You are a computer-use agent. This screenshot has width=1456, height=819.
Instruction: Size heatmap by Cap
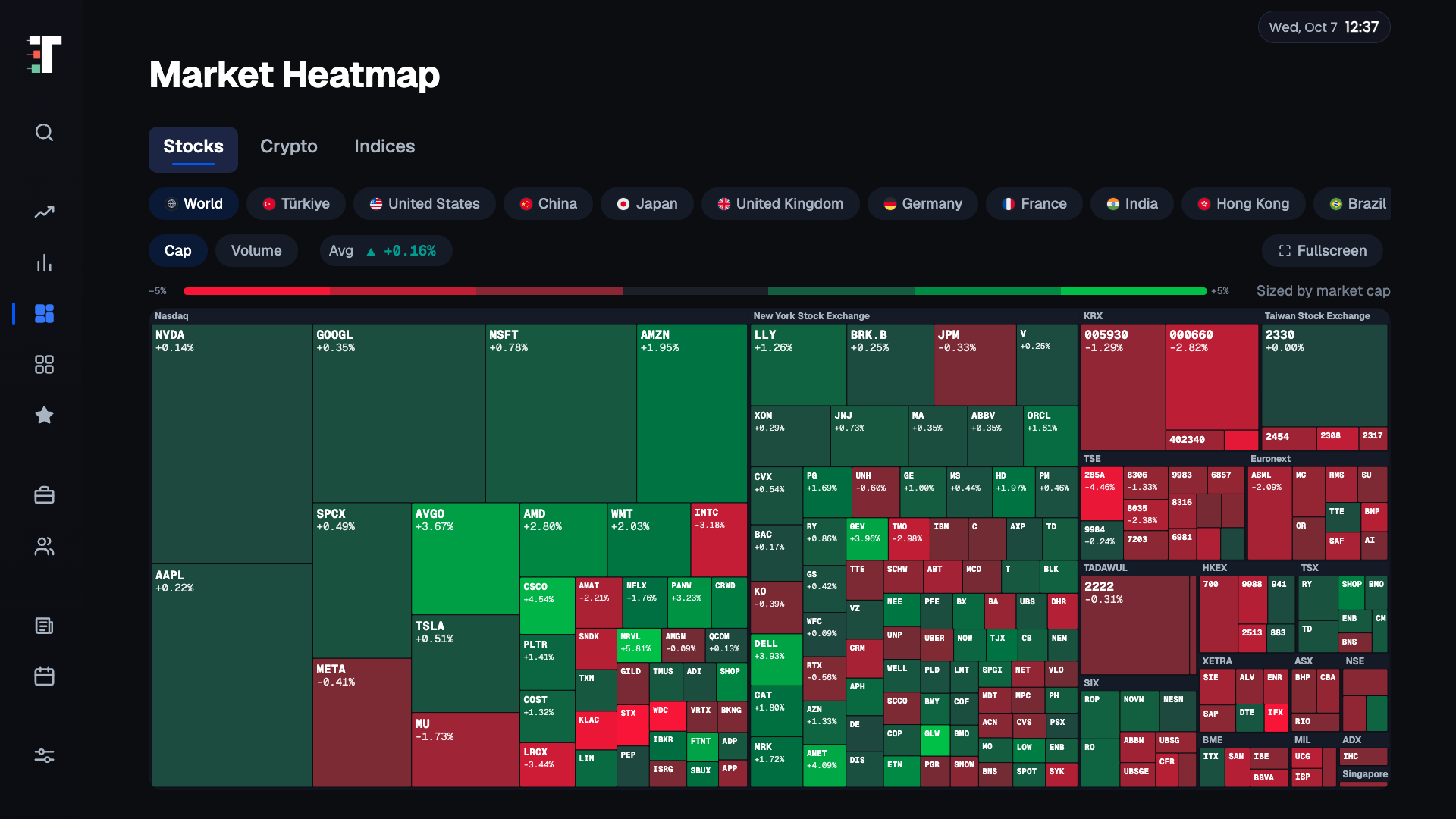tap(178, 251)
